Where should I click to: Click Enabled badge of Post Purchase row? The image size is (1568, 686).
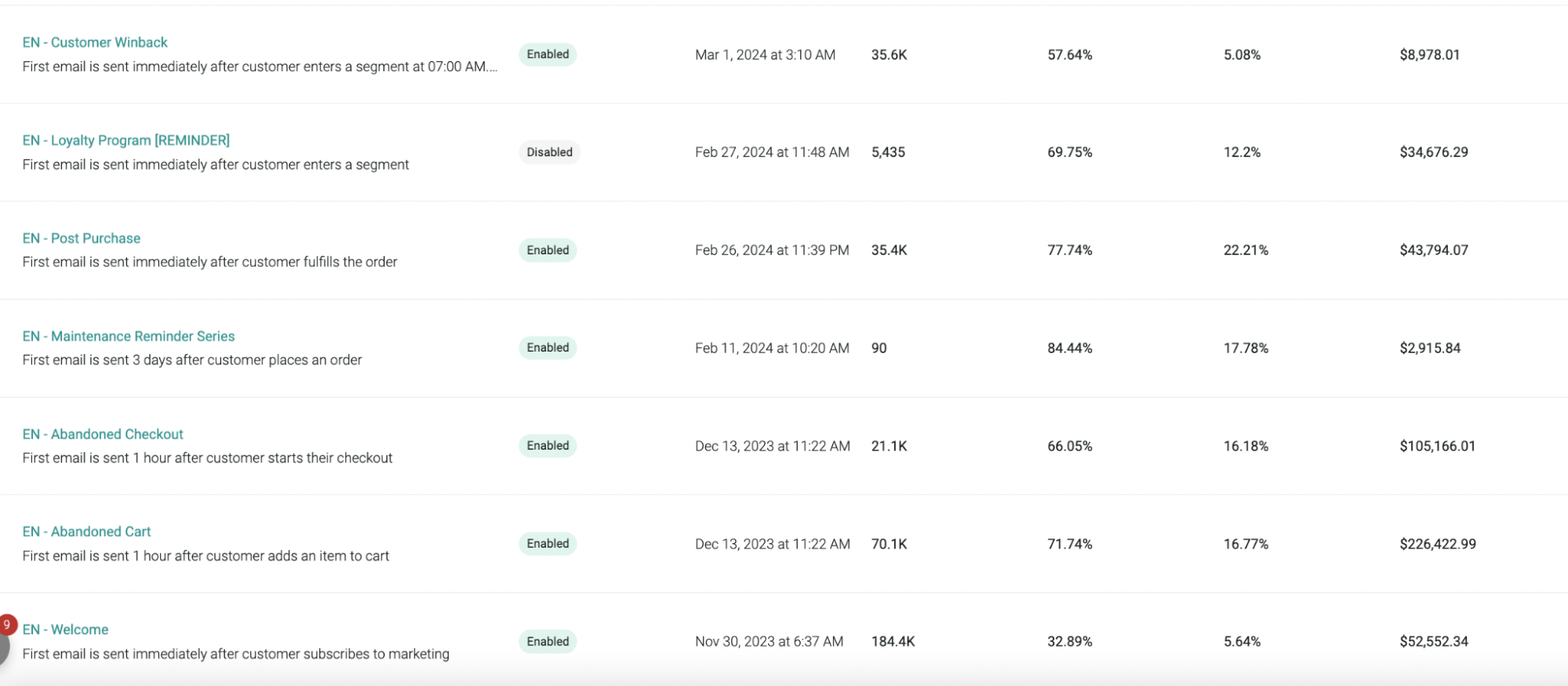(548, 250)
